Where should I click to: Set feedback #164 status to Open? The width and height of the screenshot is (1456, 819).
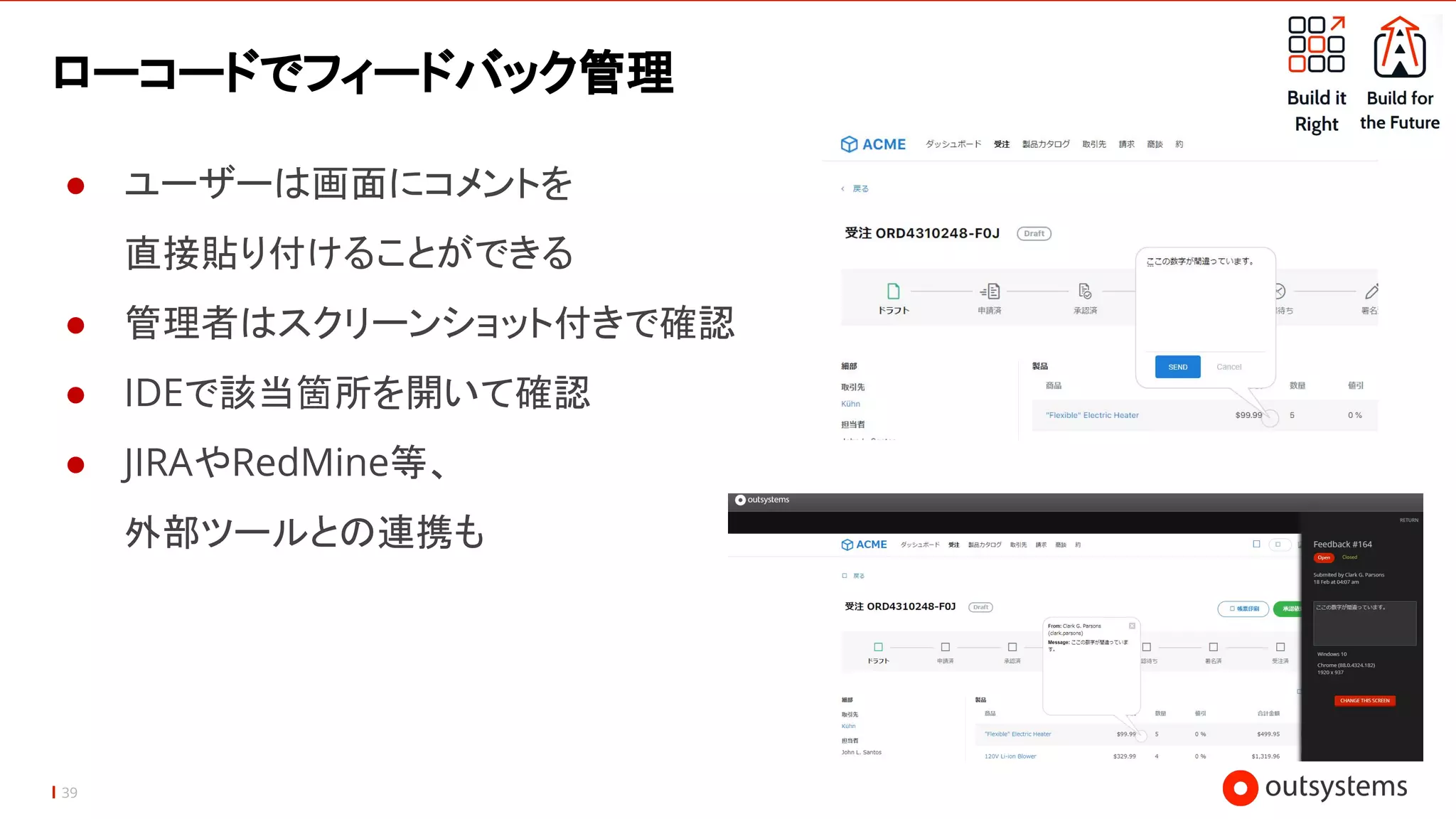point(1324,557)
